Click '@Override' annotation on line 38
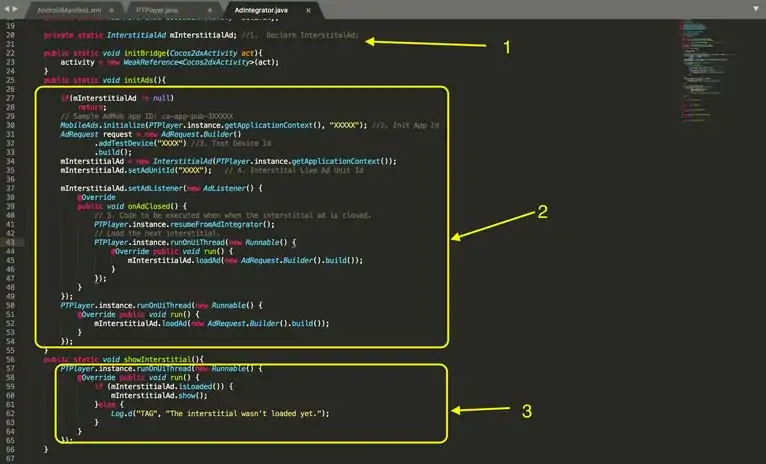The width and height of the screenshot is (766, 464). tap(96, 198)
